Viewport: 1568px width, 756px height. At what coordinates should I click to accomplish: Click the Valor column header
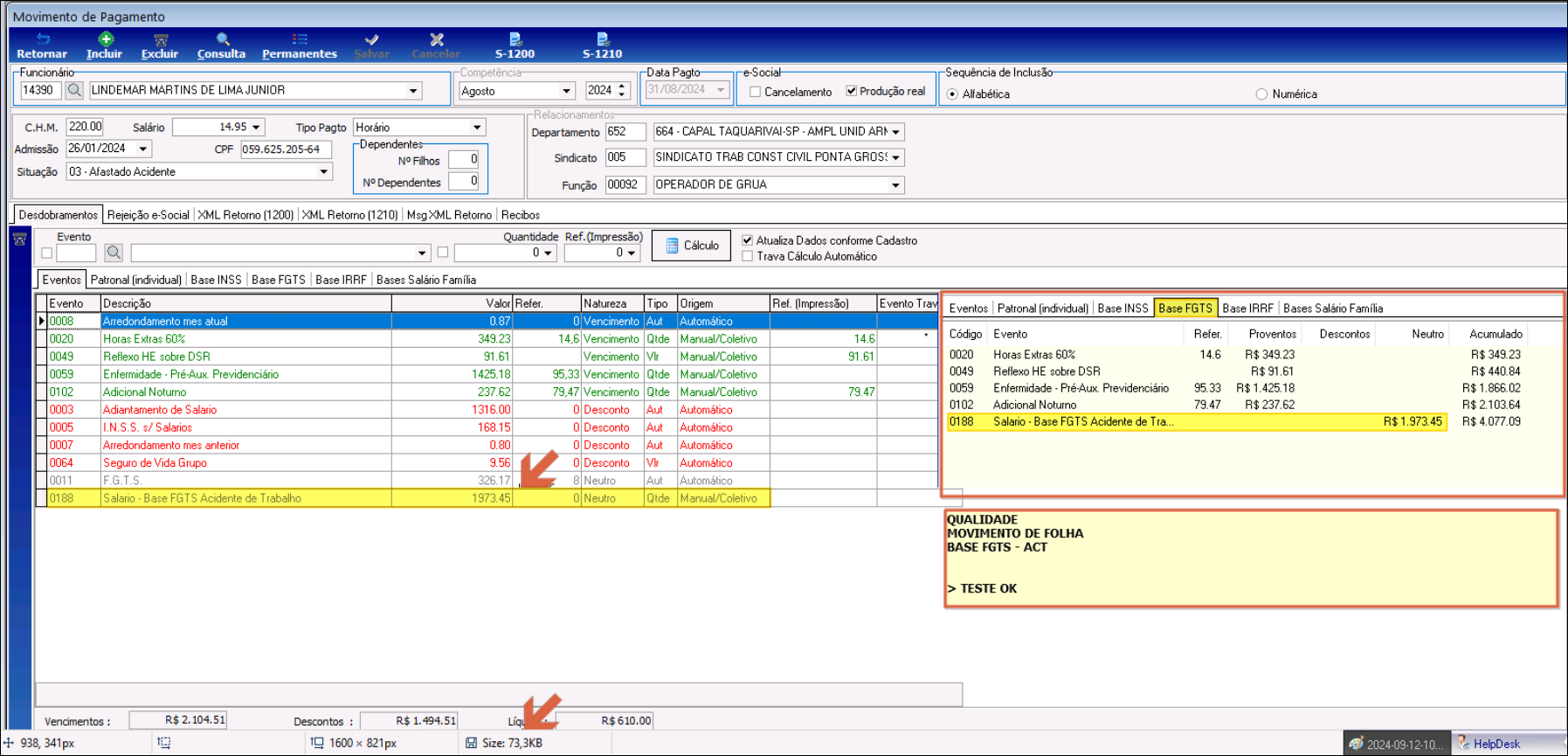pos(452,303)
